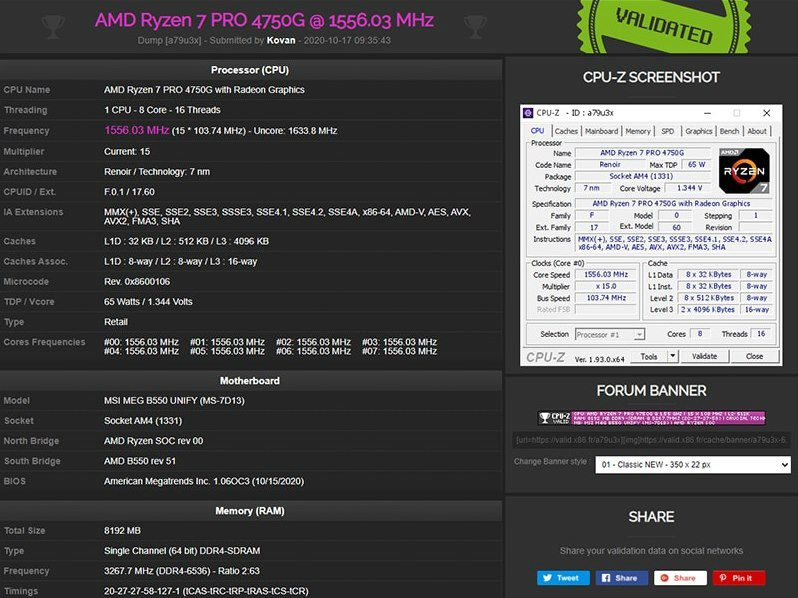The image size is (798, 598).
Task: Click the Motherboard model MSI MEG B550 UNIFY
Action: (174, 401)
